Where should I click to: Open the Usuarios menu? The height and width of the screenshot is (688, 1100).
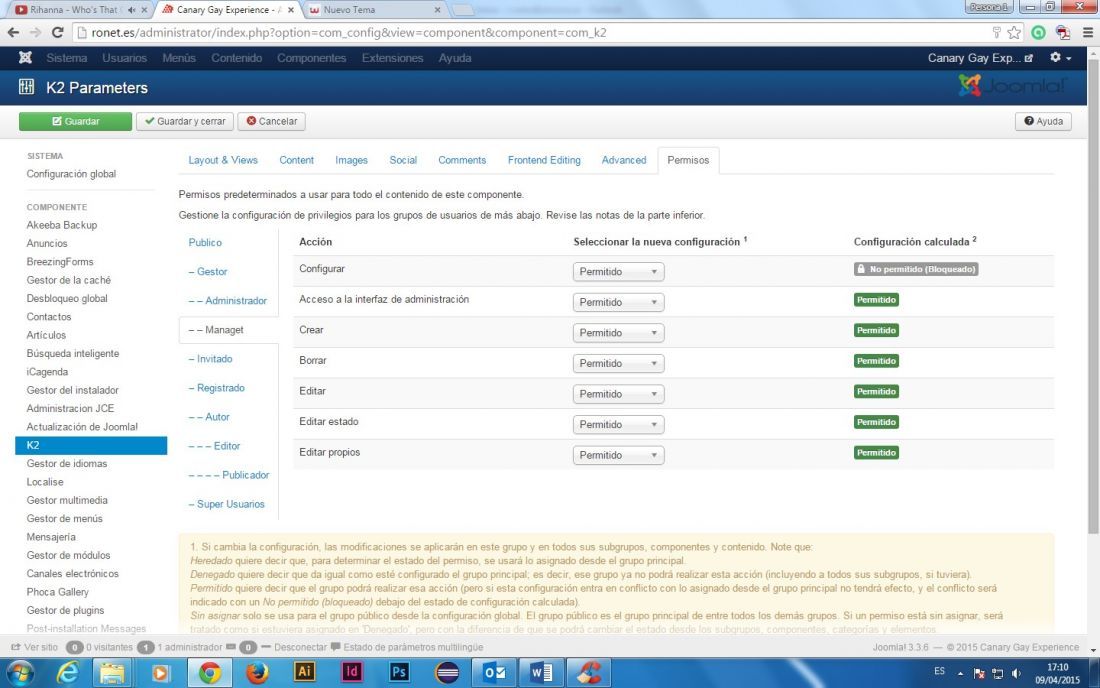click(124, 58)
